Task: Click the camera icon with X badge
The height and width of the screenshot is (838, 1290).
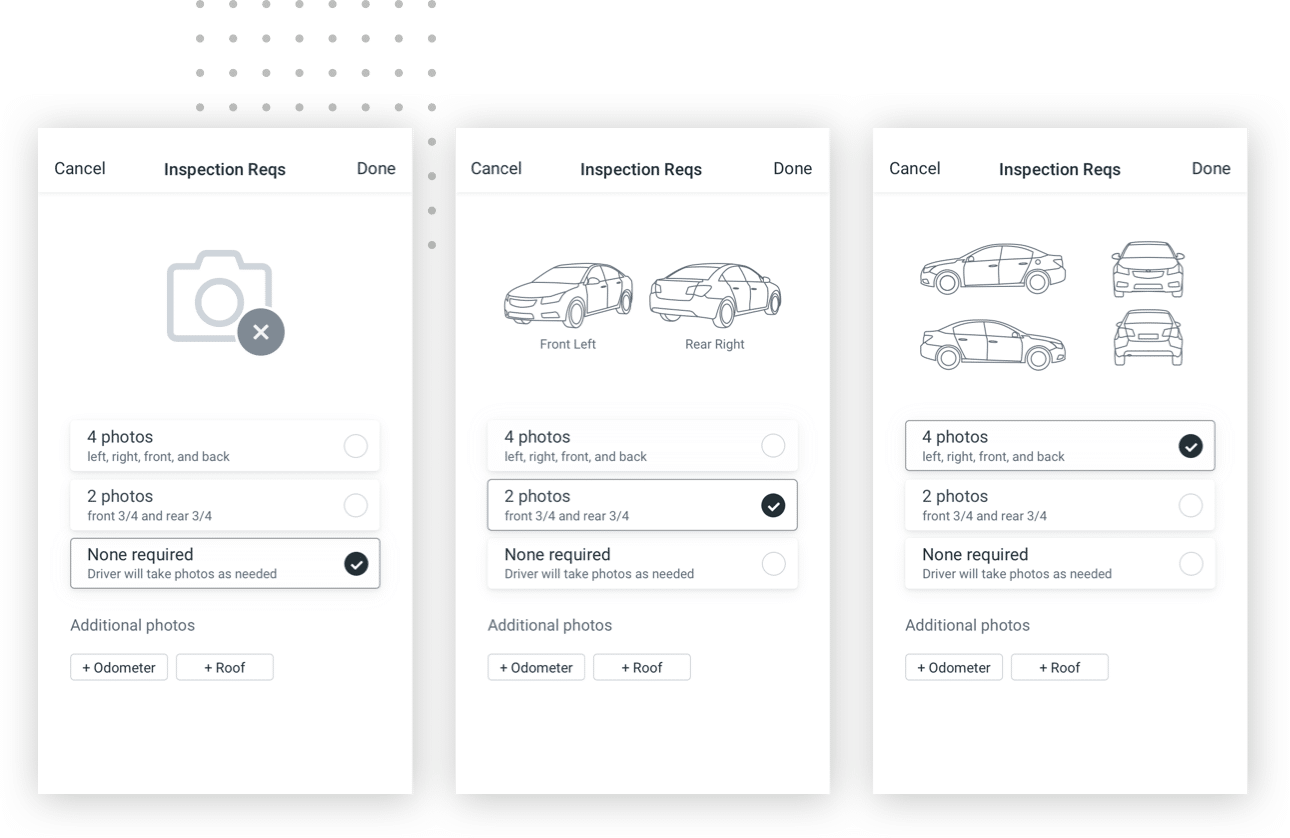Action: click(x=224, y=301)
